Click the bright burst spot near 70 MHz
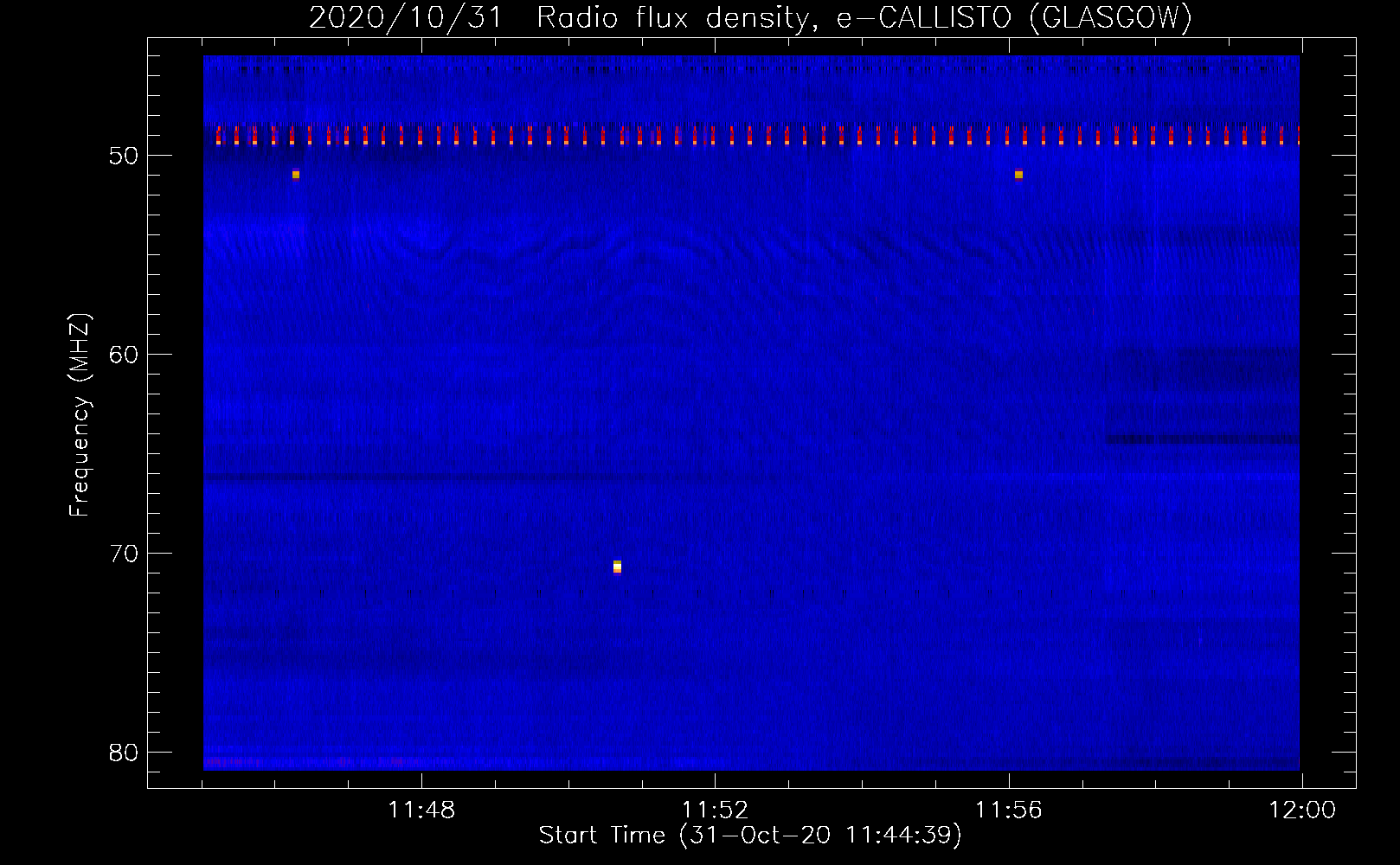 [617, 567]
